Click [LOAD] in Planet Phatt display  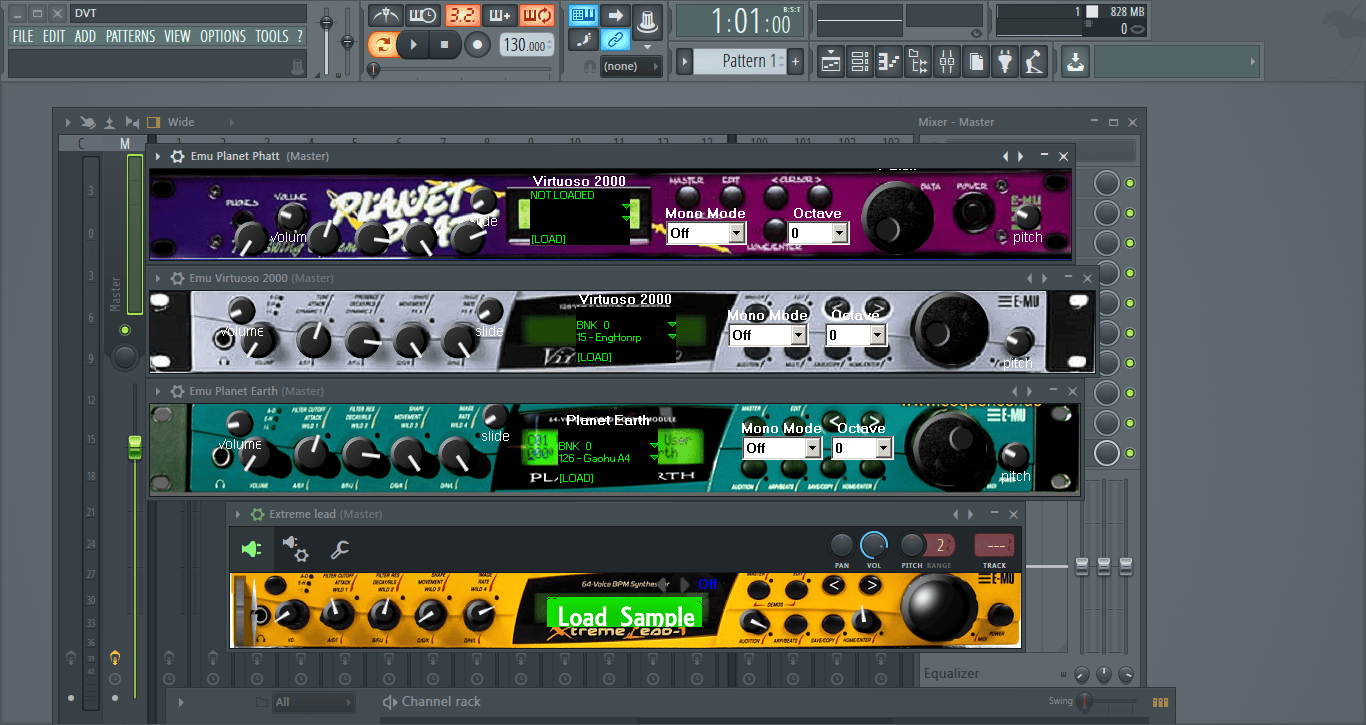(x=548, y=239)
